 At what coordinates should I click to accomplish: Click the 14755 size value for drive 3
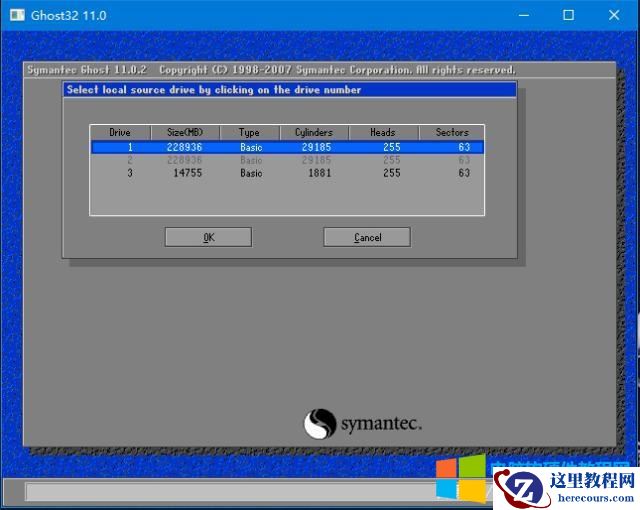click(x=188, y=173)
